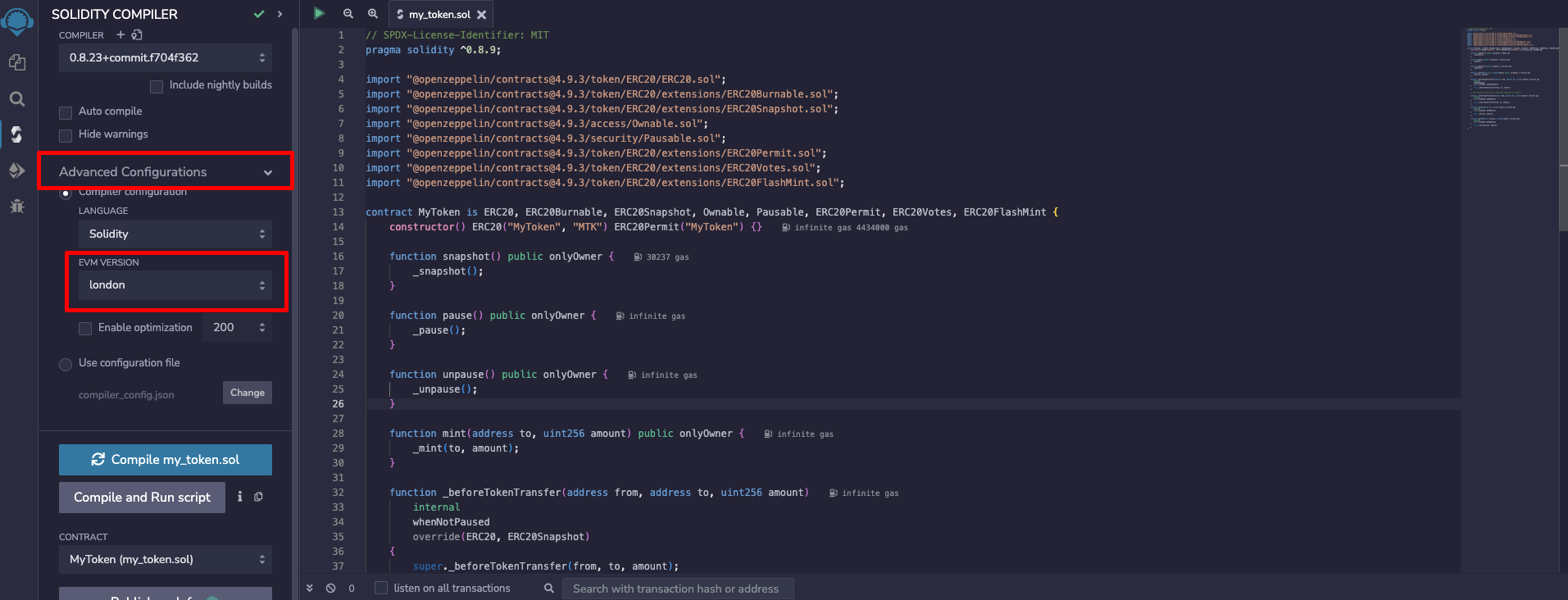Click the zoom out magnifier icon

click(348, 13)
